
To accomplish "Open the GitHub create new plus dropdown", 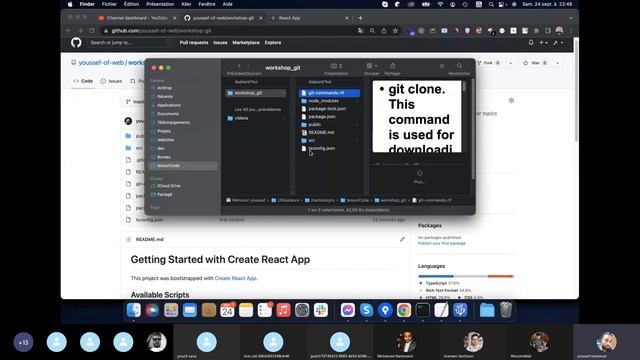I will tap(544, 42).
